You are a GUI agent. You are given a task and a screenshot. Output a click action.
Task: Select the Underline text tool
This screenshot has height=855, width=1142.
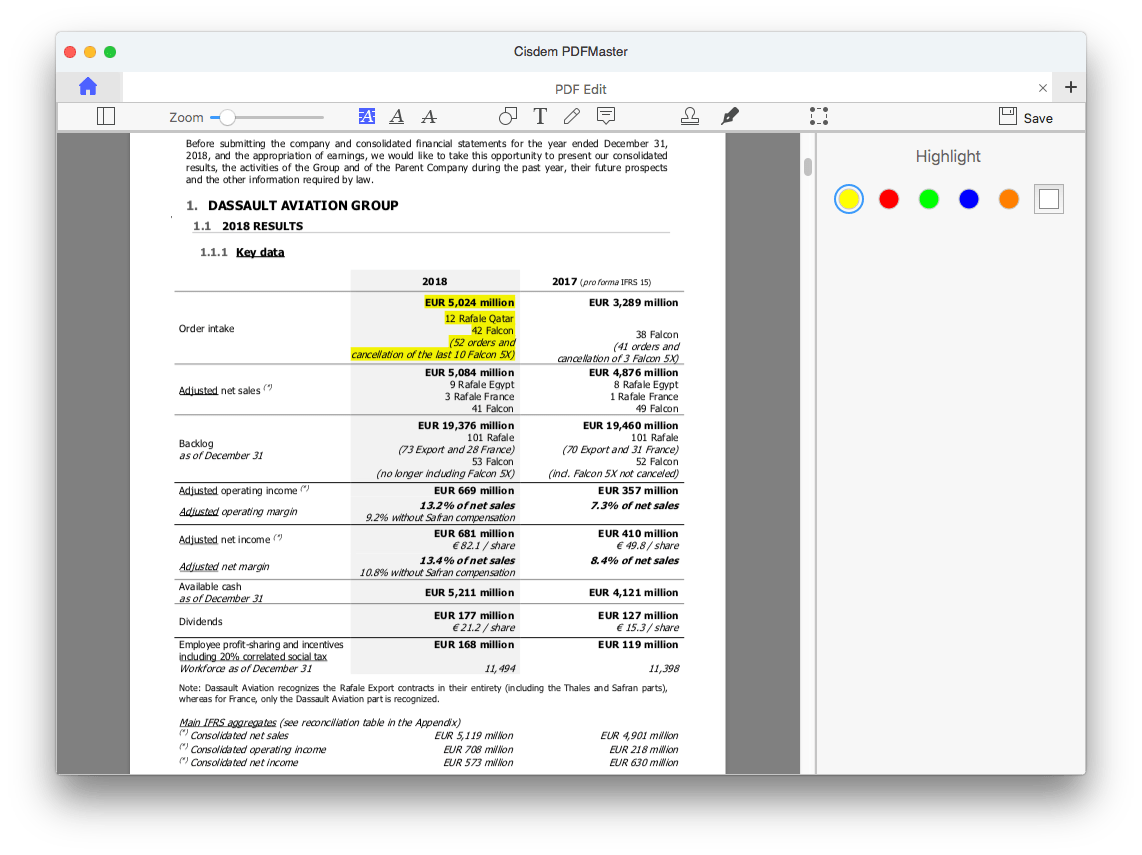(x=397, y=117)
